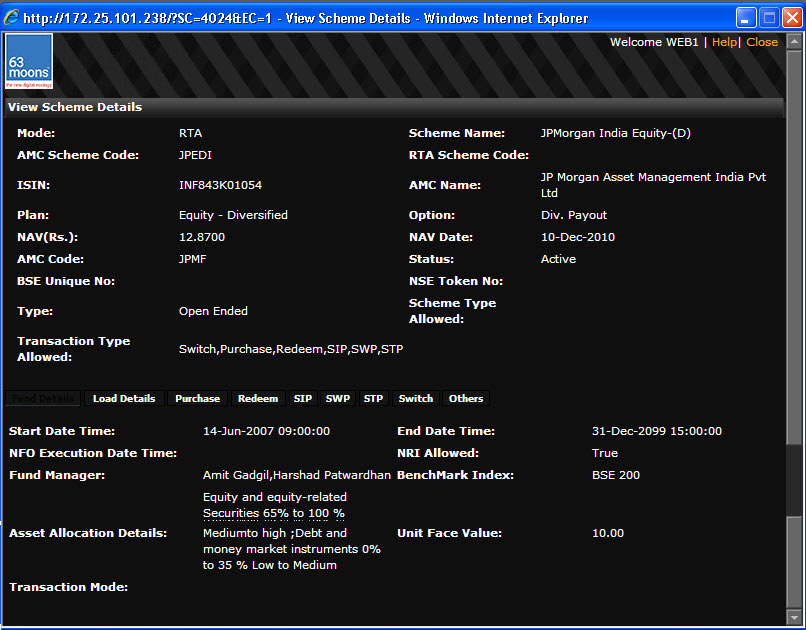
Task: Open the Load Details tab
Action: (124, 398)
